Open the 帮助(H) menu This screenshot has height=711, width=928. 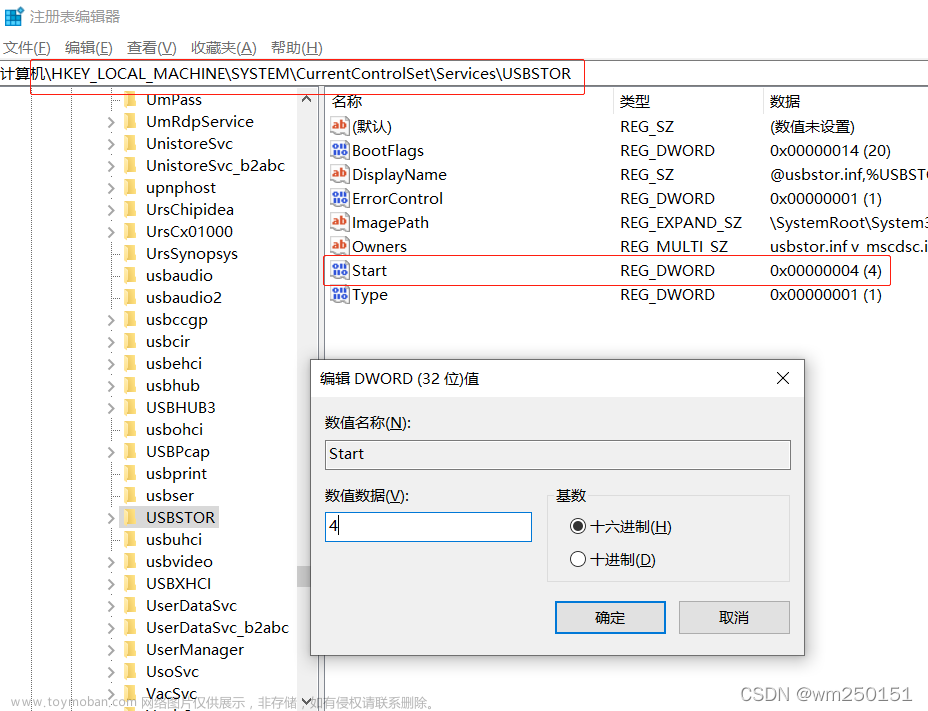[x=297, y=47]
